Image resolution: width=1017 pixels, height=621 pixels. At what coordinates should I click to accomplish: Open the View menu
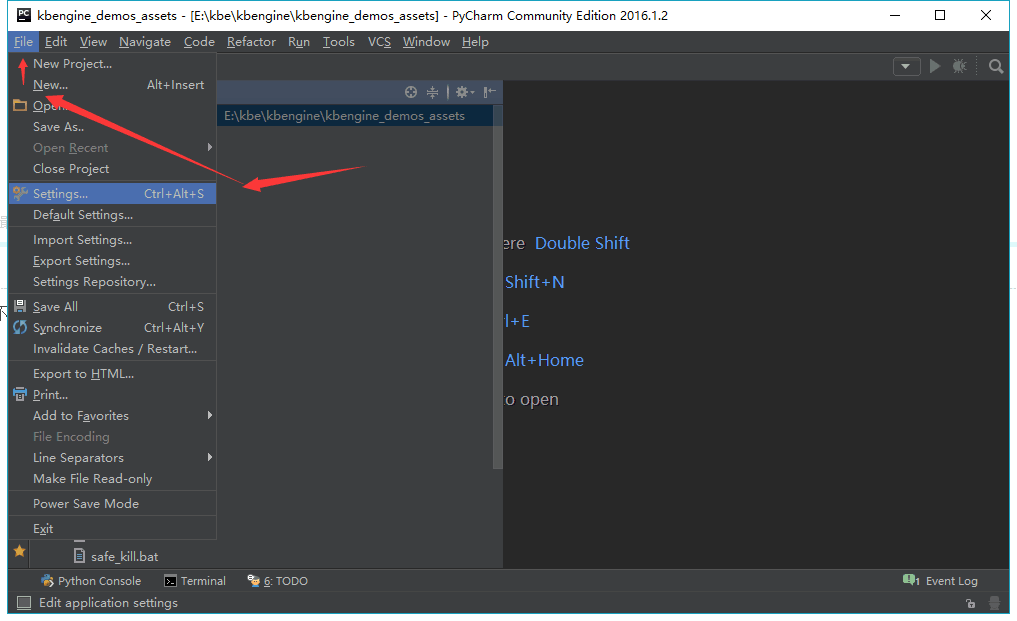93,42
